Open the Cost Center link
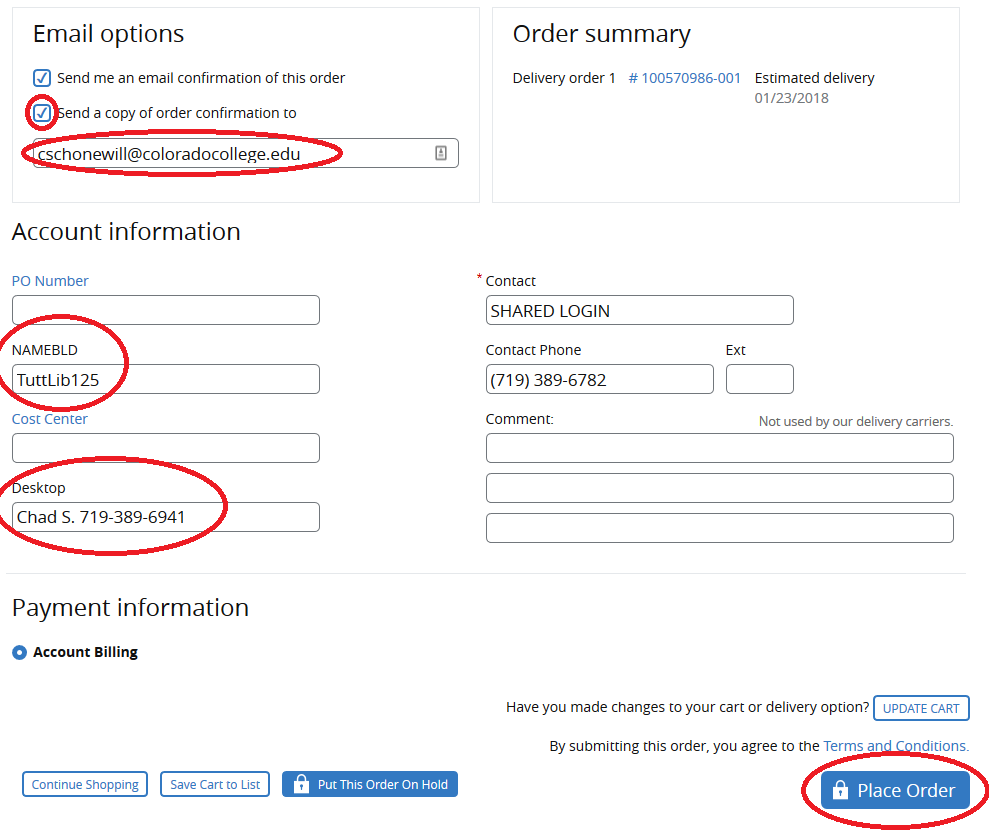The width and height of the screenshot is (989, 833). coord(50,419)
